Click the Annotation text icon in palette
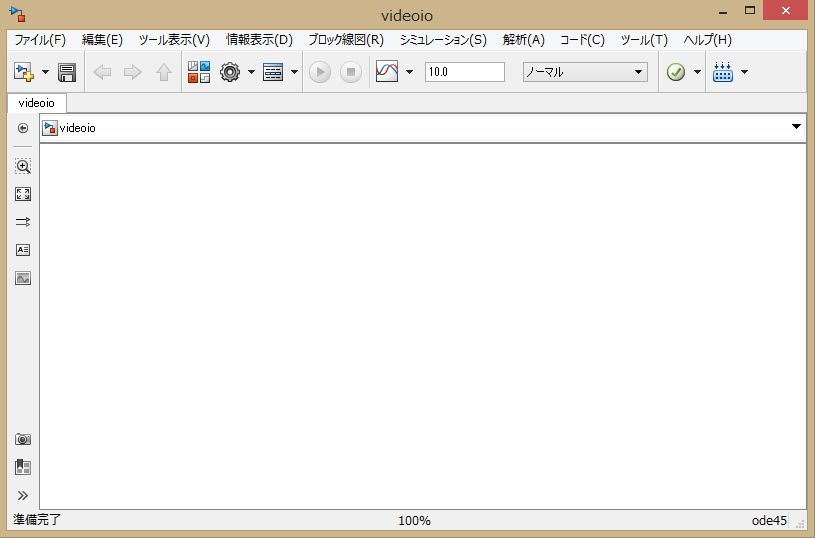This screenshot has height=538, width=815. point(23,250)
